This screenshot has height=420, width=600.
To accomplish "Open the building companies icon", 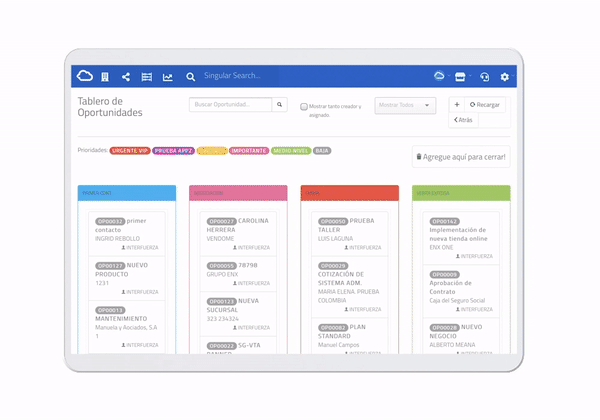I will pos(105,77).
